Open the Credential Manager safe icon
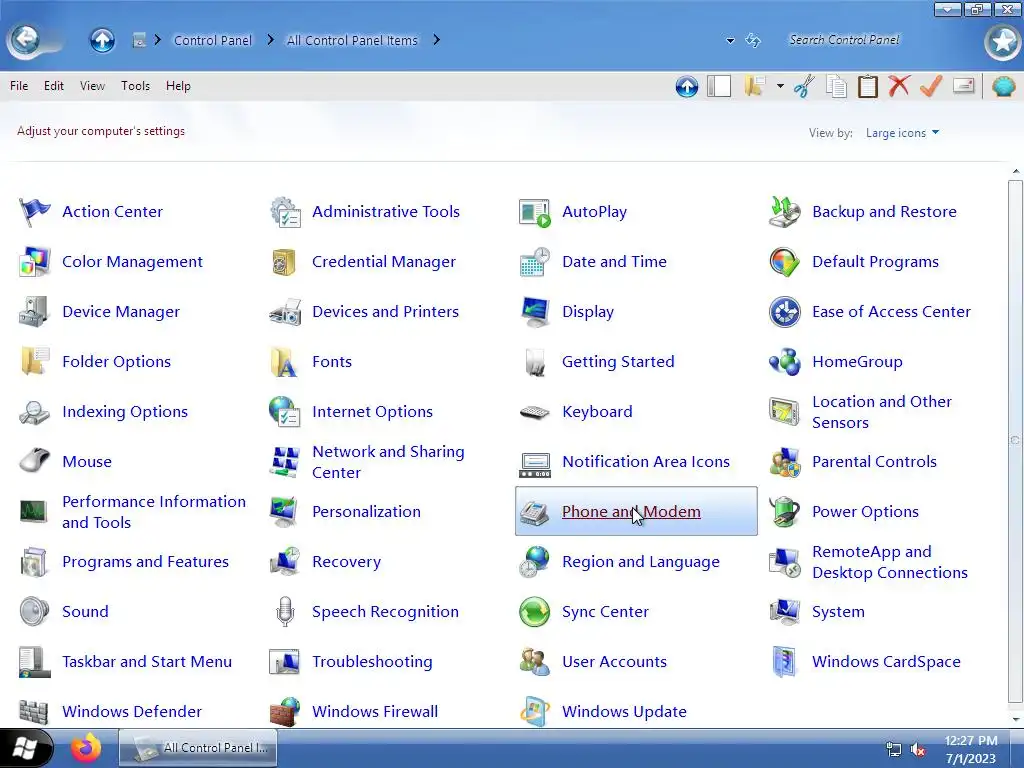This screenshot has height=768, width=1024. (284, 262)
